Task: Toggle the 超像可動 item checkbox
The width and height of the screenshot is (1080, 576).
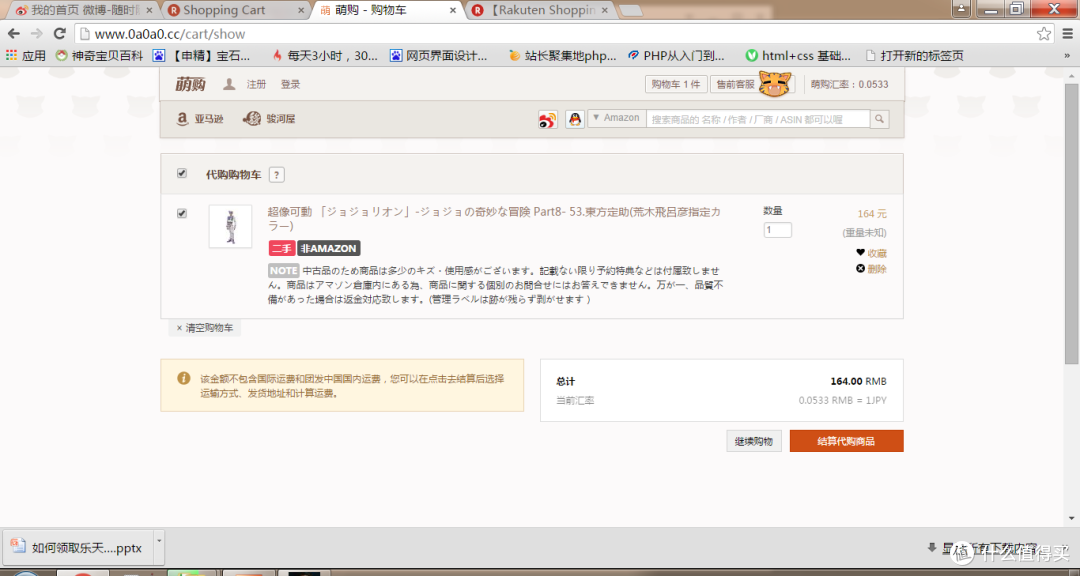Action: coord(182,214)
